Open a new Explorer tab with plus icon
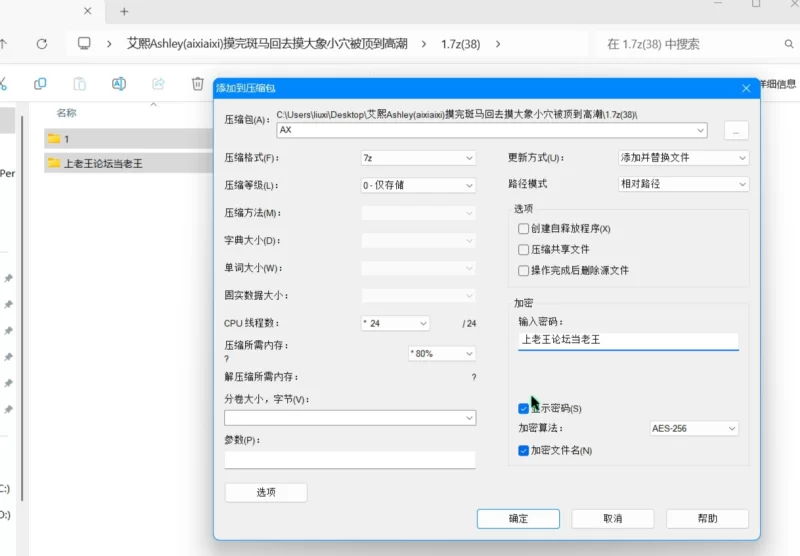Image resolution: width=800 pixels, height=556 pixels. tap(124, 12)
